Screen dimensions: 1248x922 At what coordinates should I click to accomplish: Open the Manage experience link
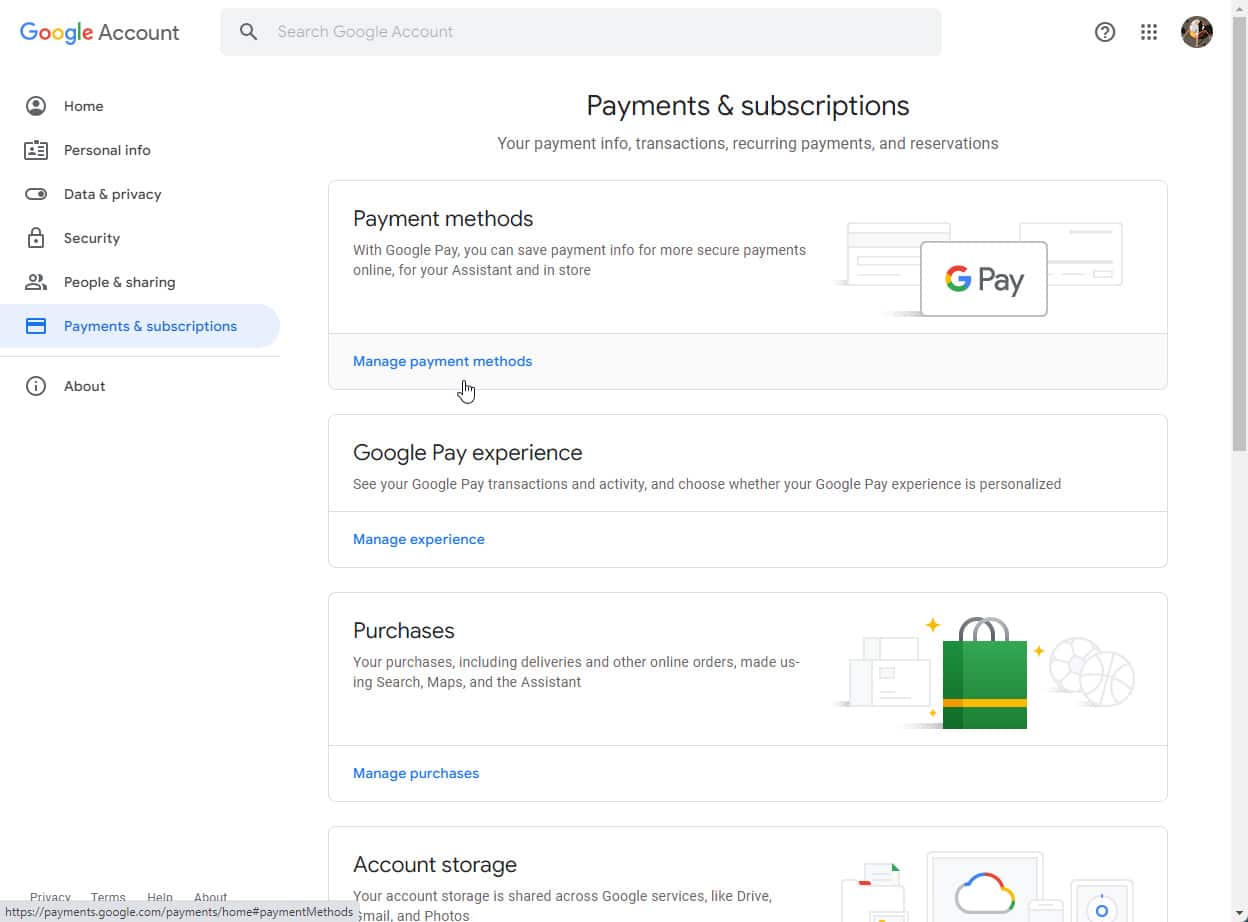[x=418, y=539]
